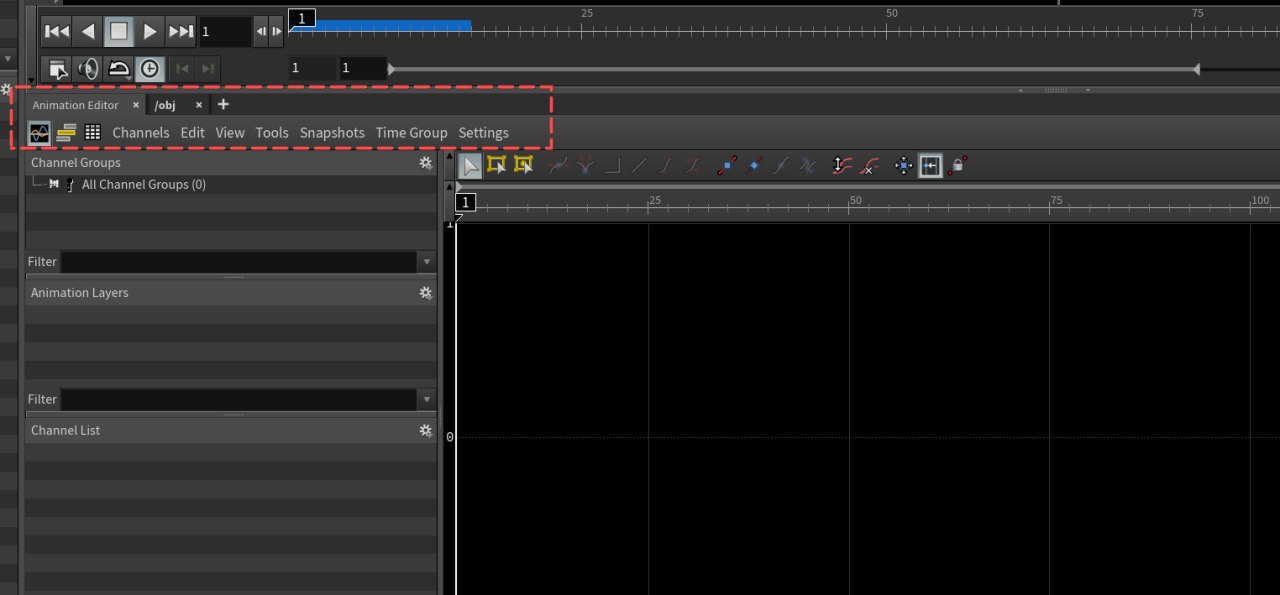Open the Tools menu
The image size is (1280, 595).
pyautogui.click(x=272, y=133)
